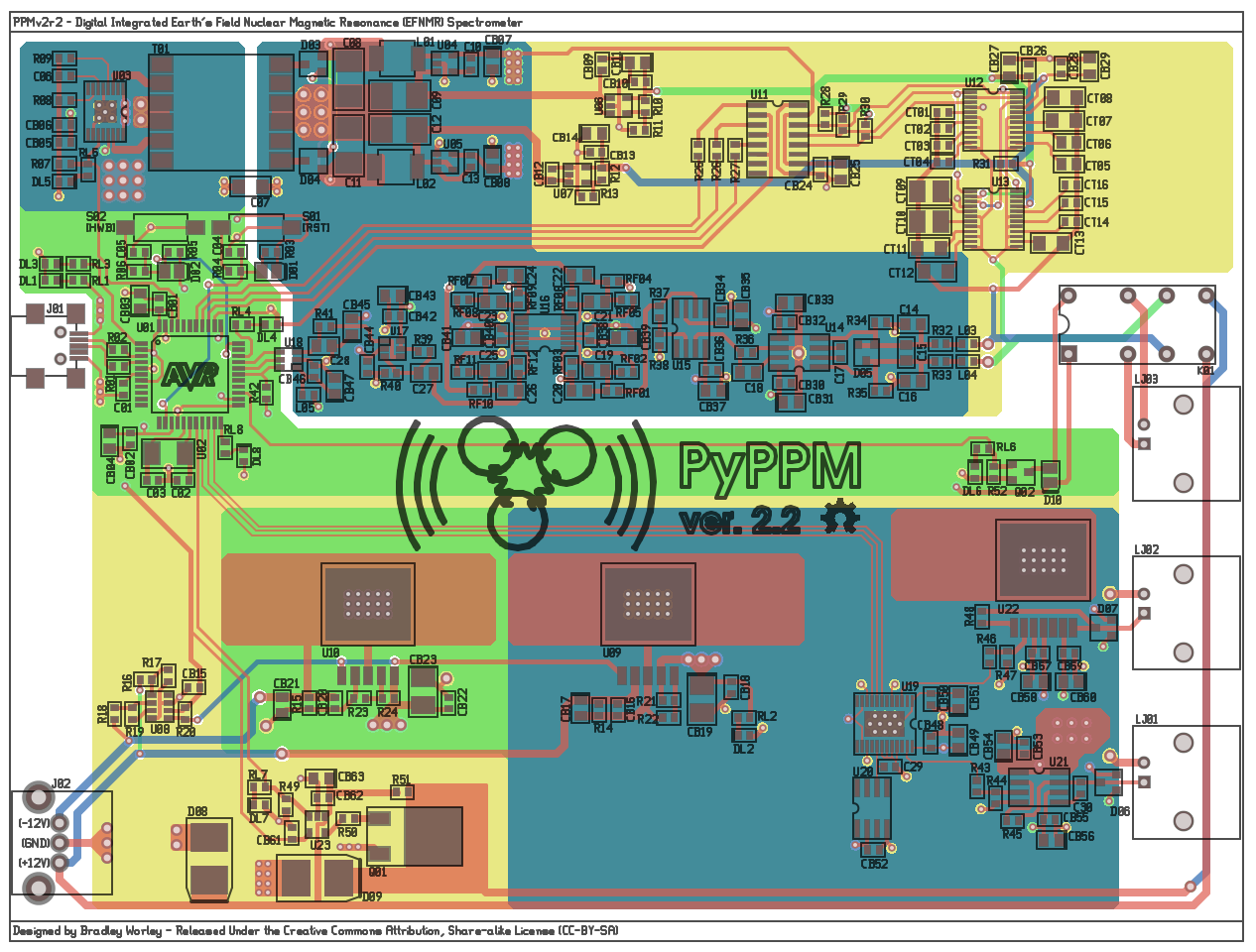Viewport: 1256px width, 952px height.
Task: Click the U23 component label
Action: 320,846
